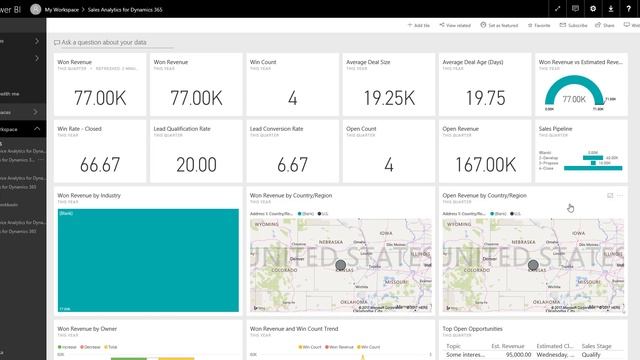The image size is (640, 360).
Task: Click the red Decrease legend in Won Revenue by Owner
Action: click(90, 347)
